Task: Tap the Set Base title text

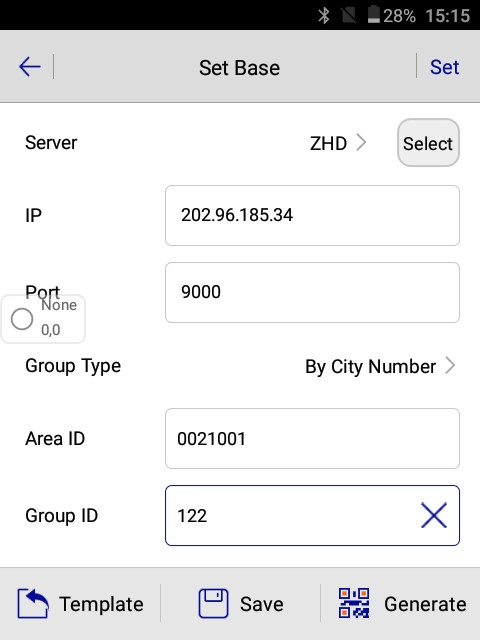Action: 239,67
